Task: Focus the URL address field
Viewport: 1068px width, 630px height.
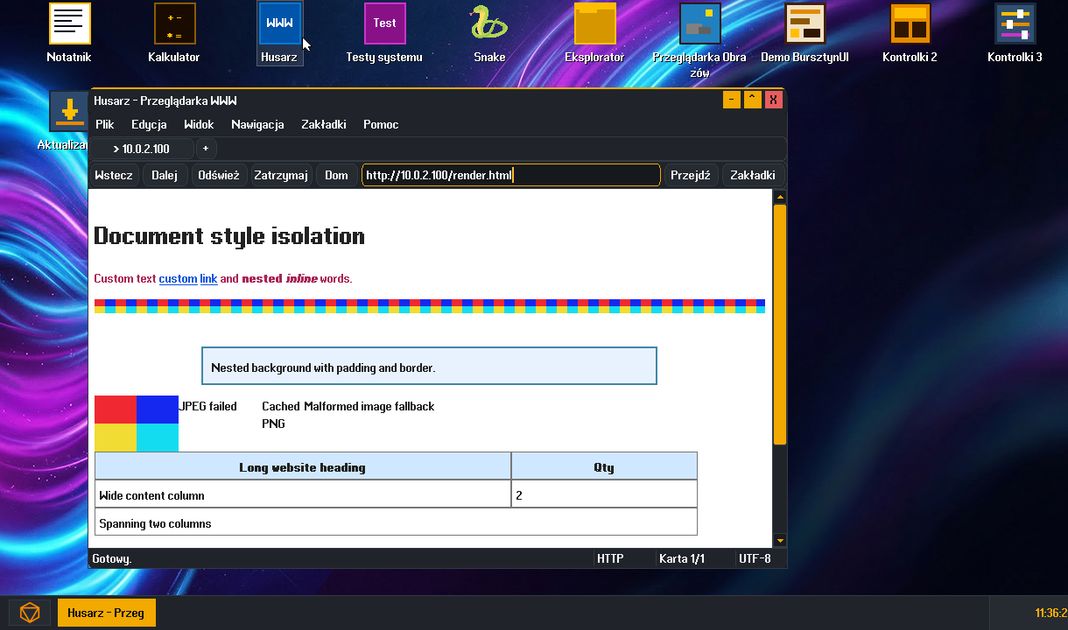Action: (x=511, y=175)
